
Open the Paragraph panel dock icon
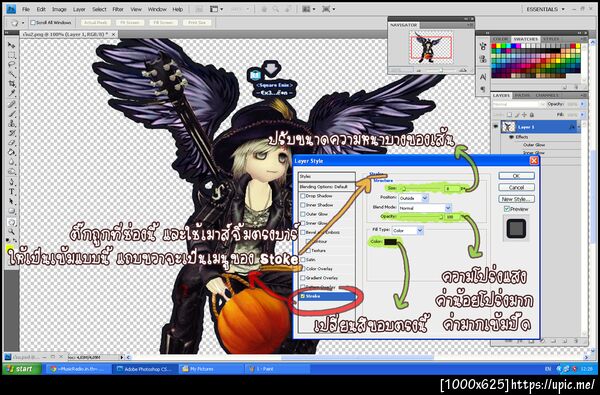[x=483, y=88]
